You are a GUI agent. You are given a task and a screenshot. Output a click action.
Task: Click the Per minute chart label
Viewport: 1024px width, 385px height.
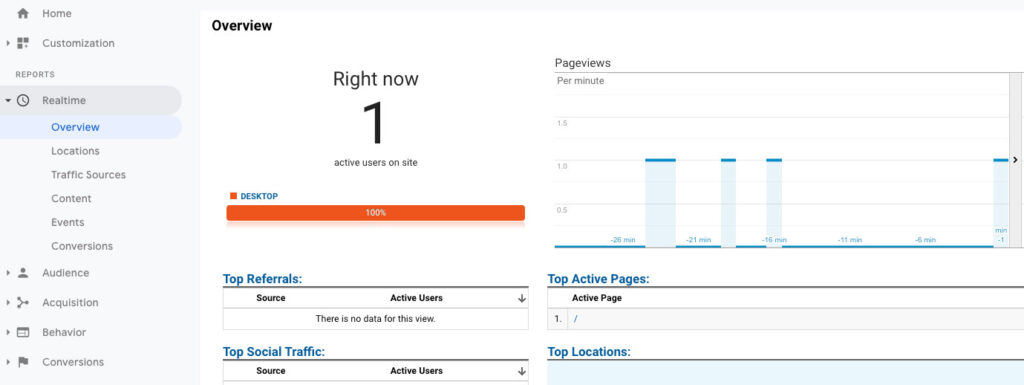coord(581,81)
